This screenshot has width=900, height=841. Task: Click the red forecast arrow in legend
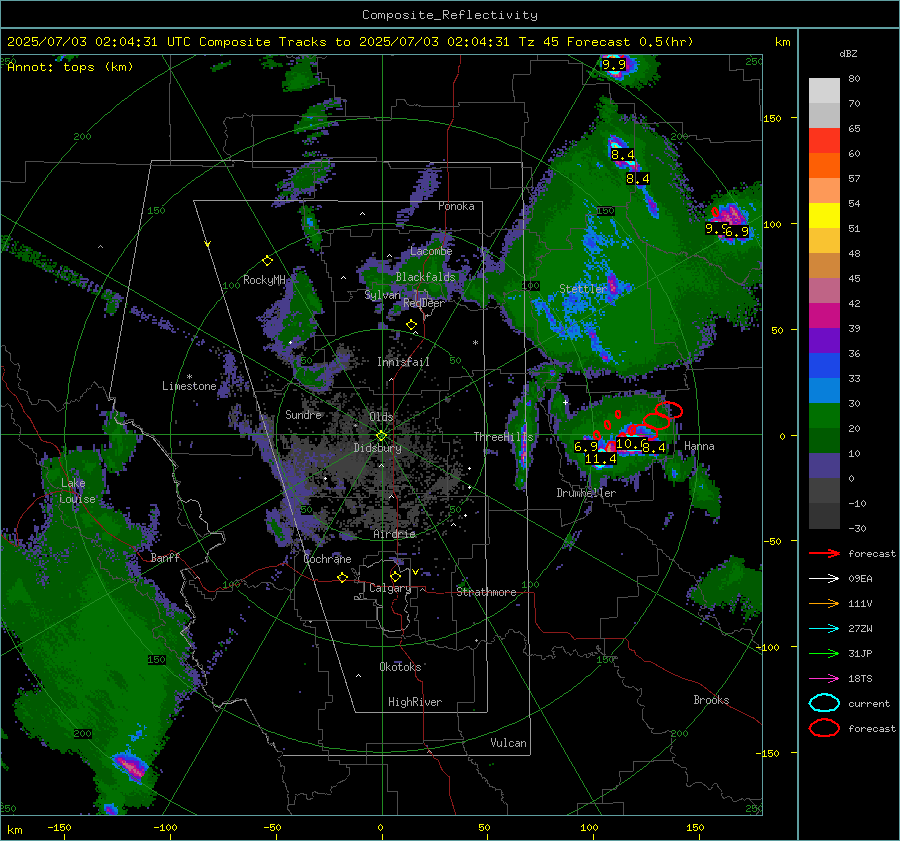[x=824, y=553]
